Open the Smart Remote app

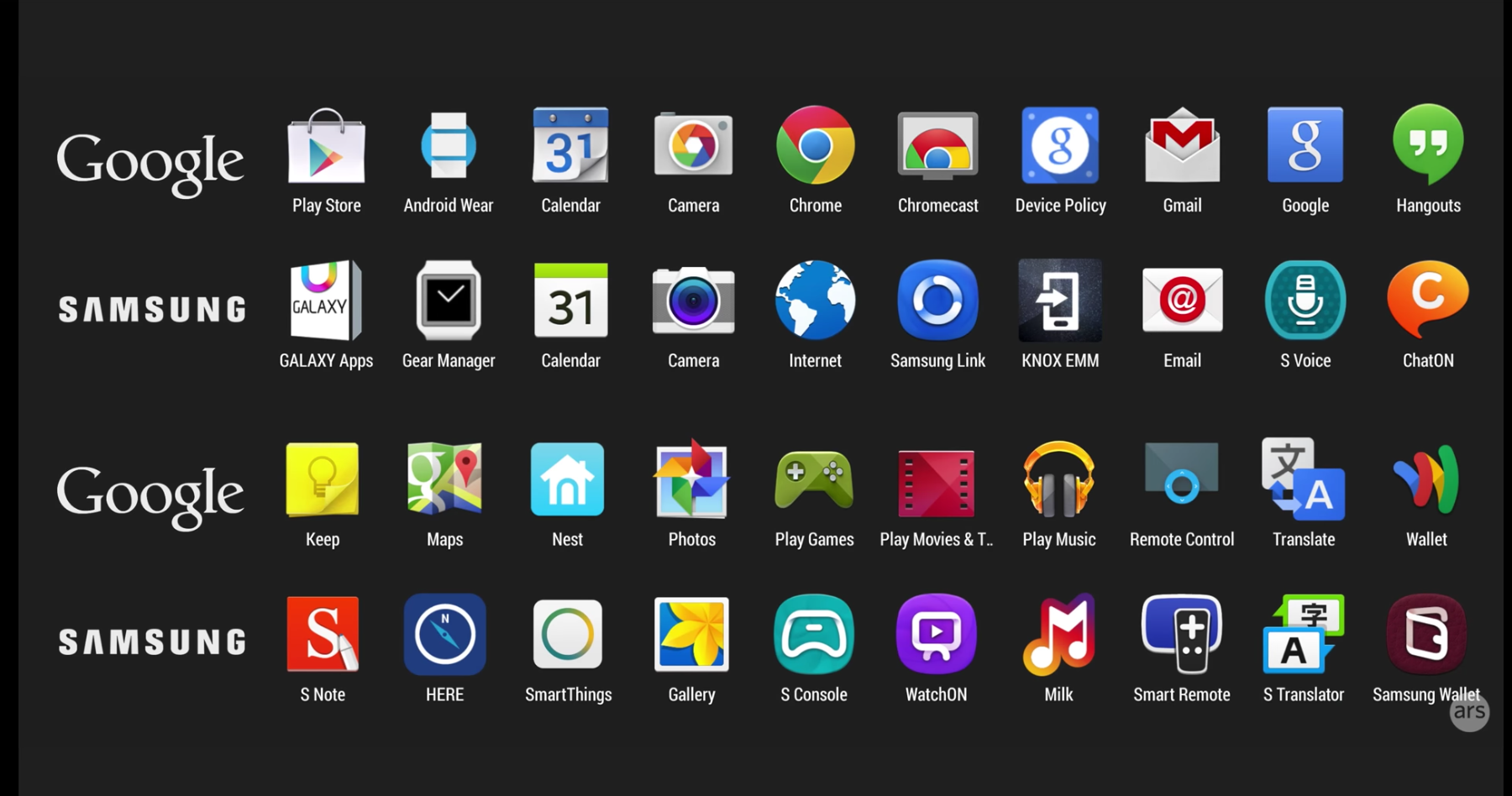click(1181, 634)
